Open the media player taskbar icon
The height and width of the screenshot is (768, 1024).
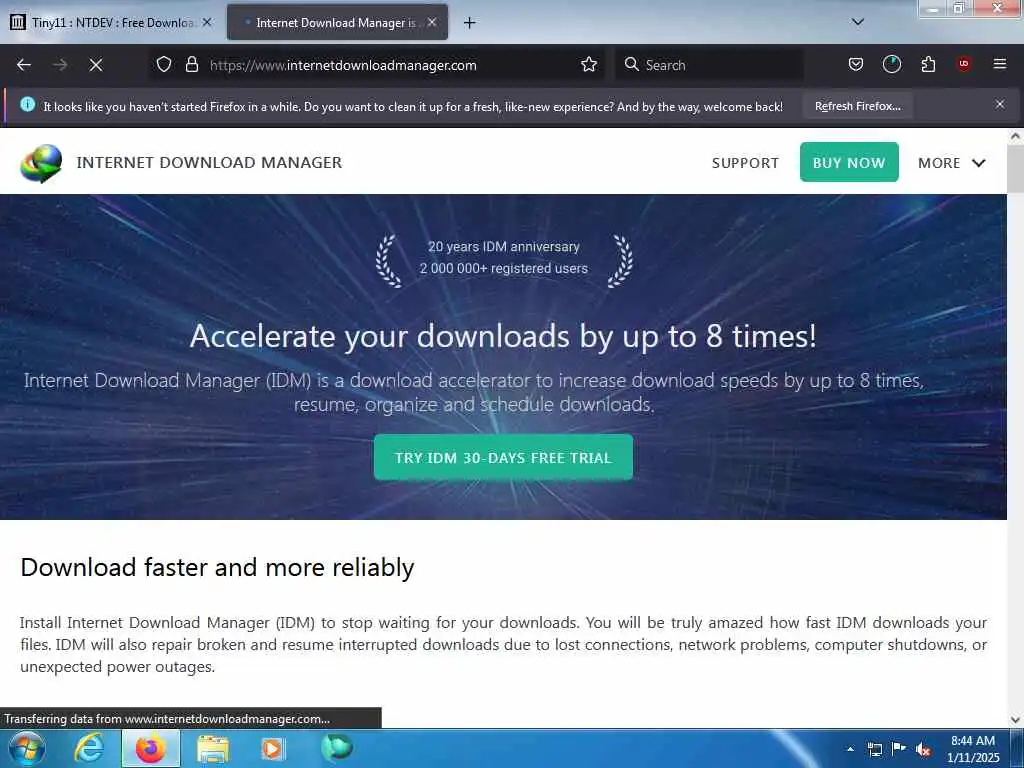pos(272,749)
